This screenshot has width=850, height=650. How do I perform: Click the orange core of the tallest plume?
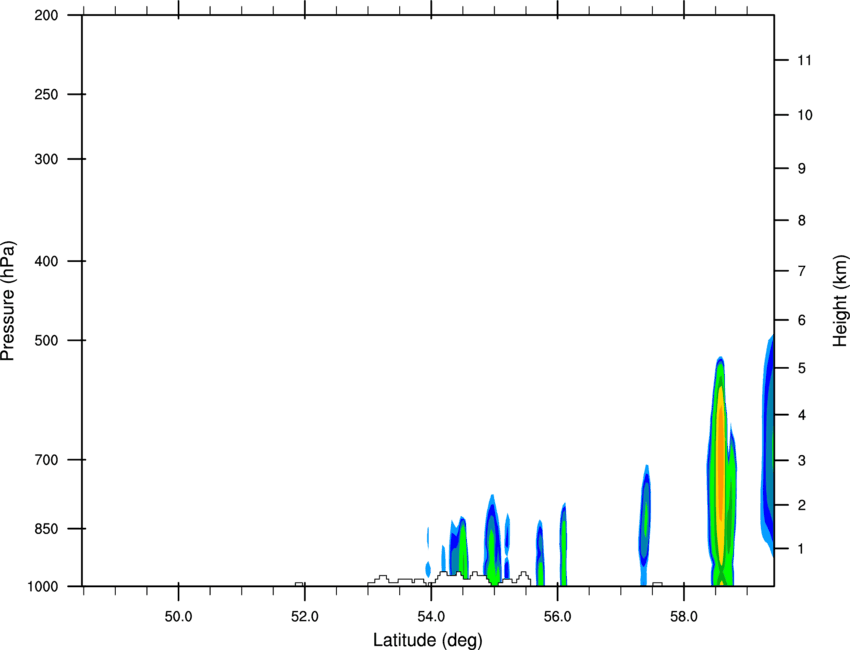click(720, 466)
